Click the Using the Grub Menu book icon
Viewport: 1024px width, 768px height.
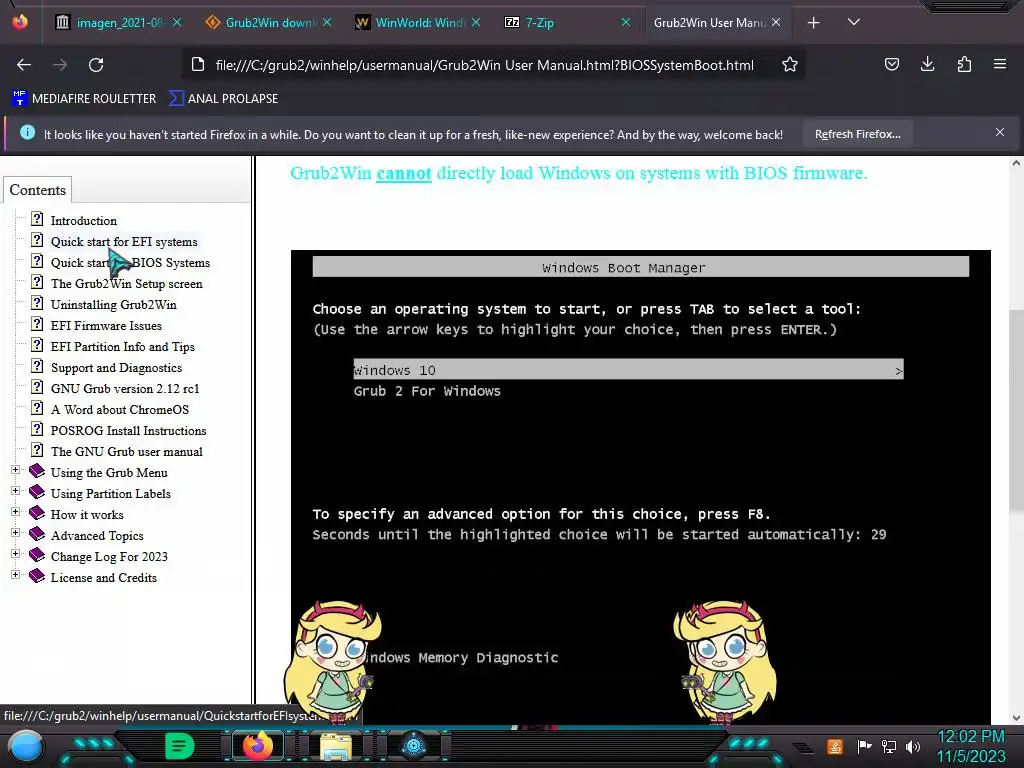[x=37, y=471]
